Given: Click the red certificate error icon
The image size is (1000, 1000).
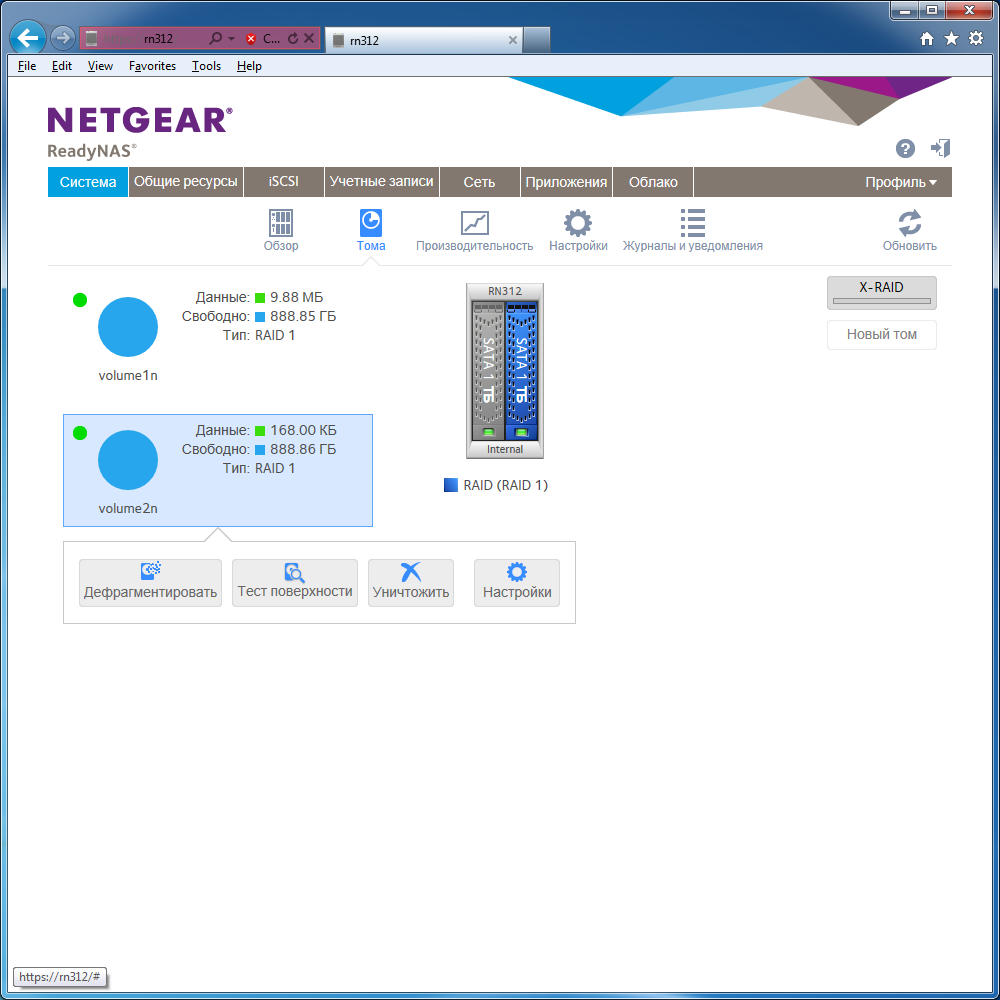Looking at the screenshot, I should click(x=251, y=39).
